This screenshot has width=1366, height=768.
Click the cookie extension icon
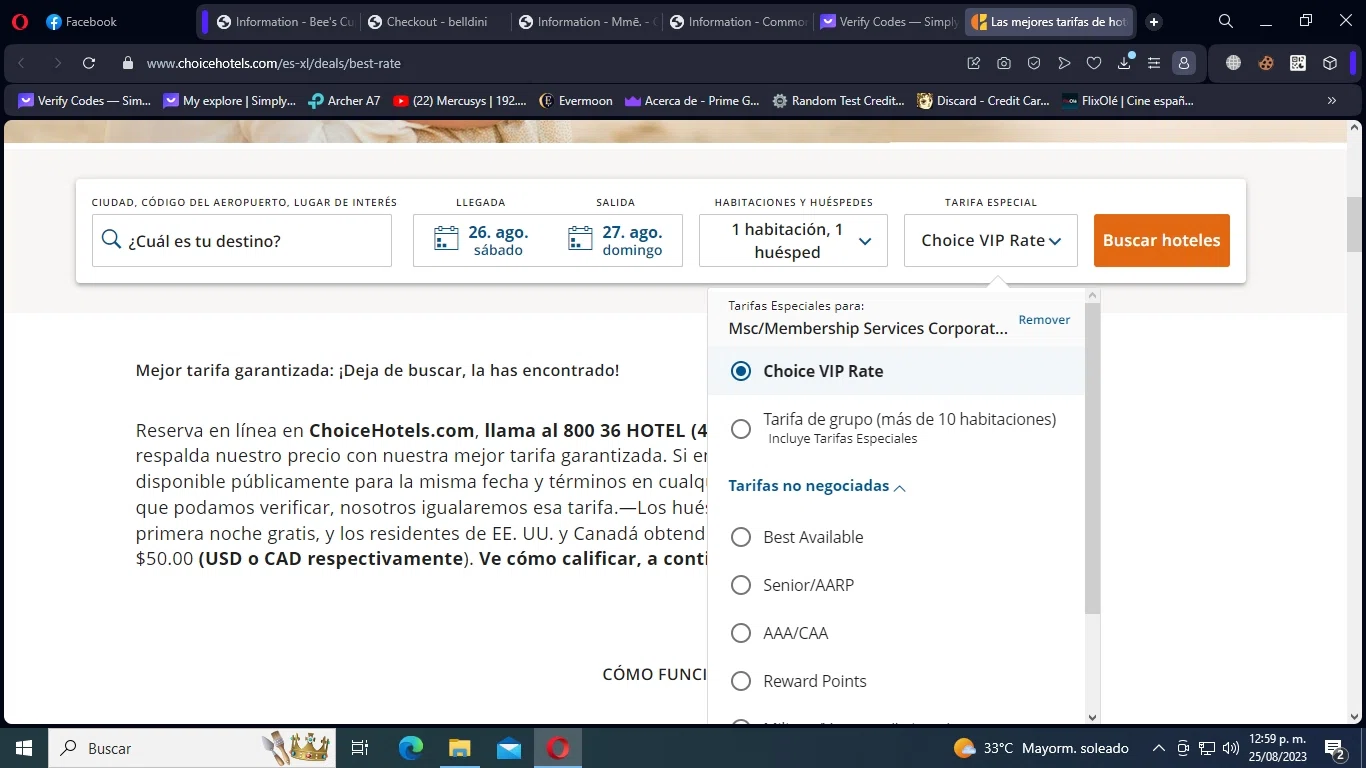[x=1266, y=63]
